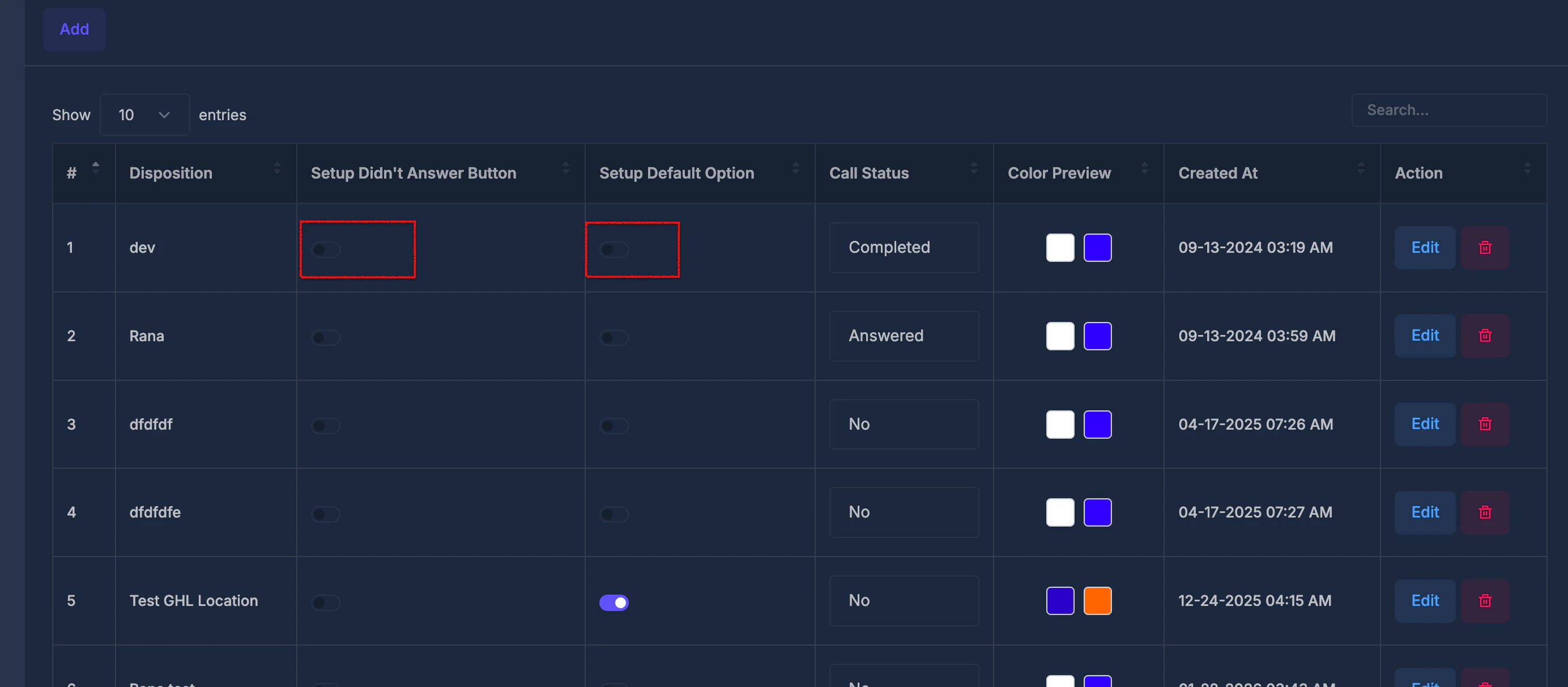
Task: Delete the dfdfdf disposition entry
Action: click(1484, 424)
